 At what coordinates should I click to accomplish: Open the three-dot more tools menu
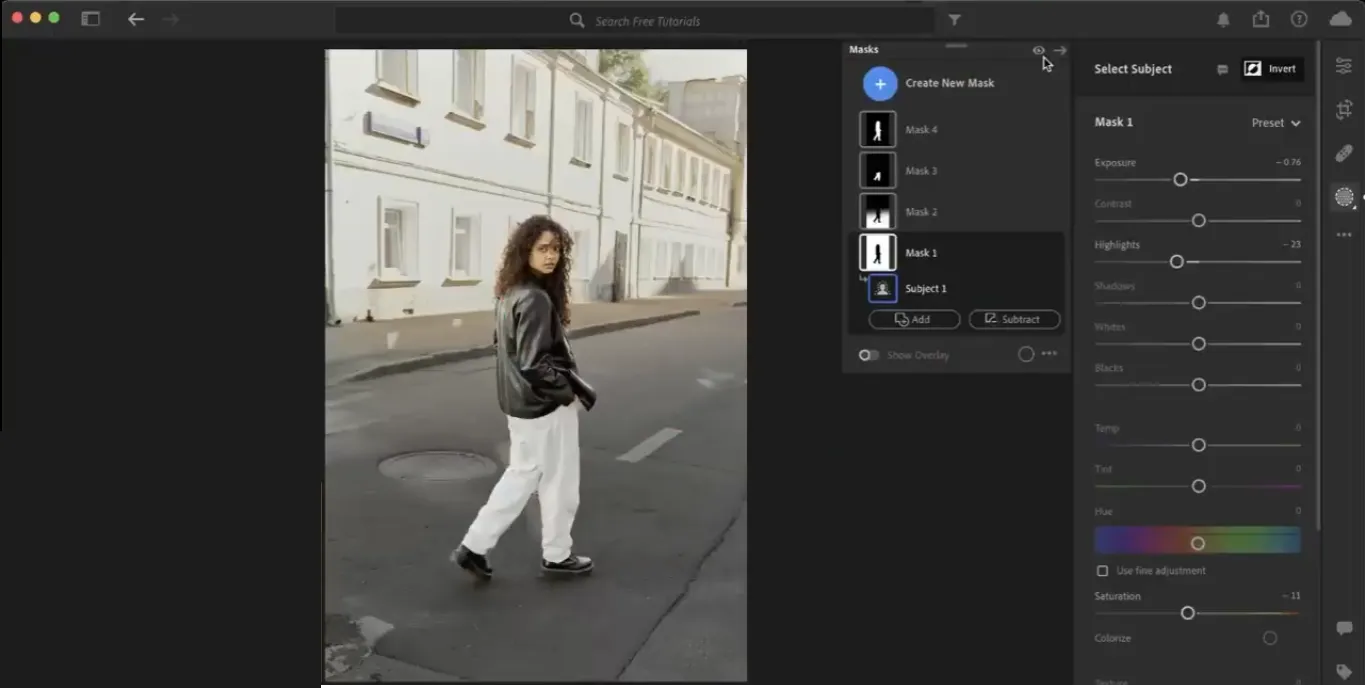pyautogui.click(x=1343, y=235)
